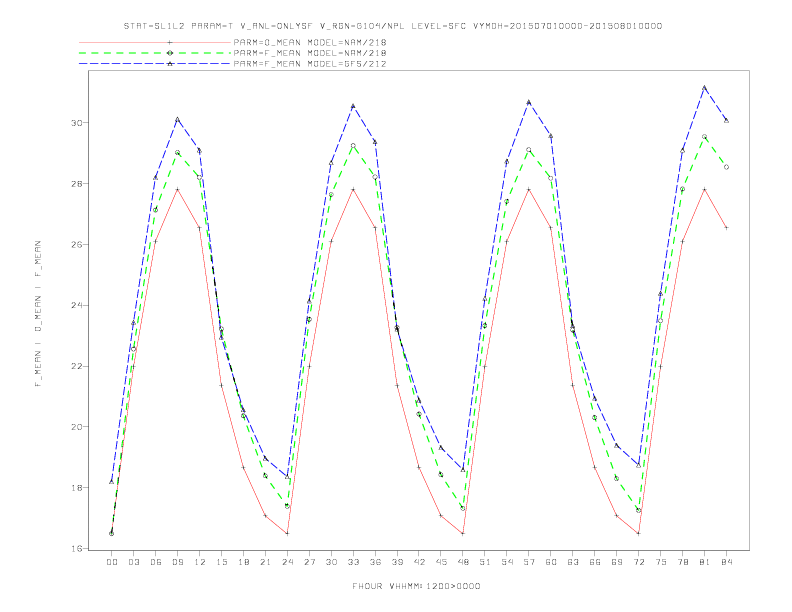Click the red solid legend line sample
The width and height of the screenshot is (792, 612).
tap(155, 42)
